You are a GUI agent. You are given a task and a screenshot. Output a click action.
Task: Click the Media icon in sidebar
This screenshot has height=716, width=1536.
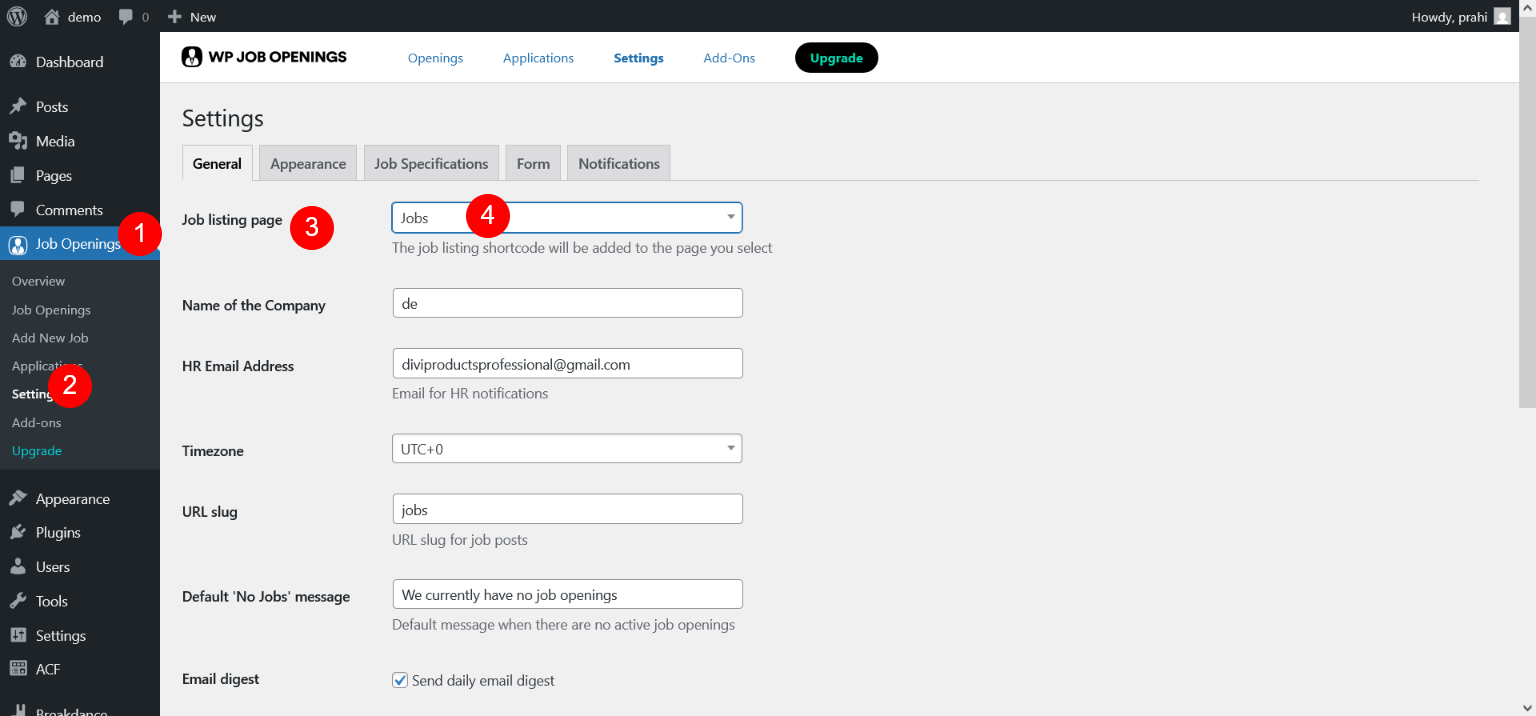pyautogui.click(x=17, y=141)
